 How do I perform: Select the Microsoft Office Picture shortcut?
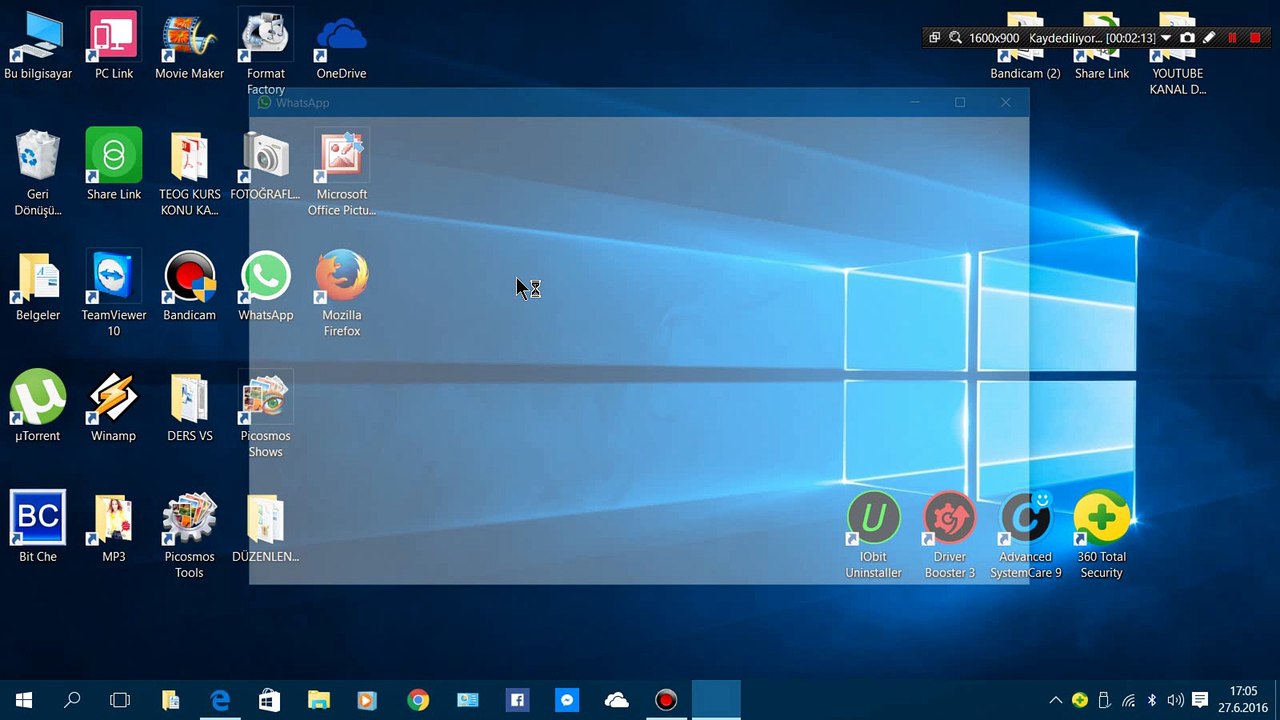pyautogui.click(x=341, y=173)
